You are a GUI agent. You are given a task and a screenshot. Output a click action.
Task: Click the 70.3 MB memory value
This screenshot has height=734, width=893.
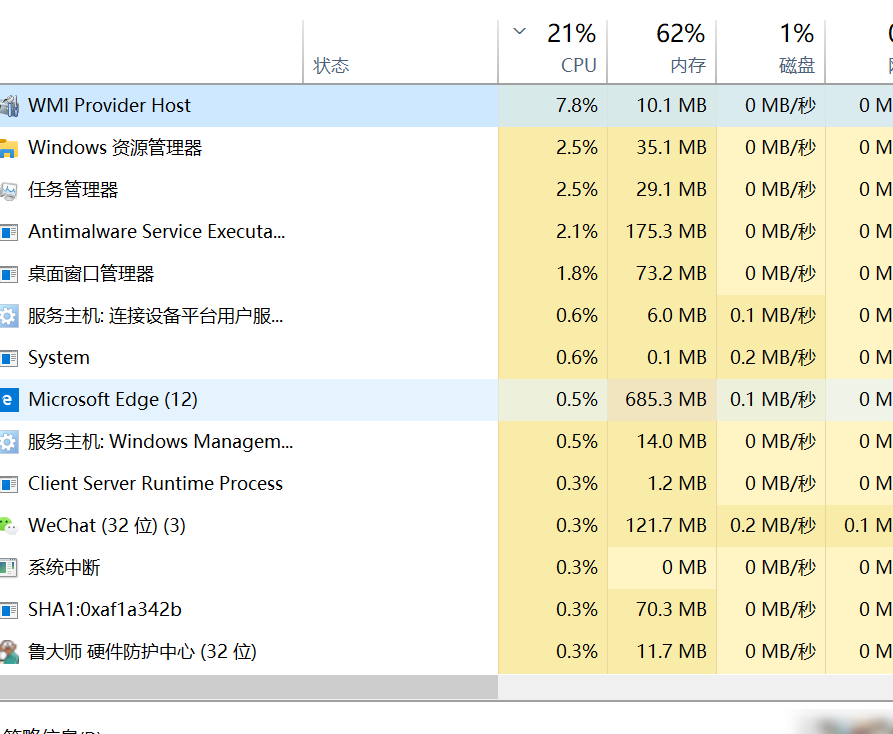tap(671, 609)
